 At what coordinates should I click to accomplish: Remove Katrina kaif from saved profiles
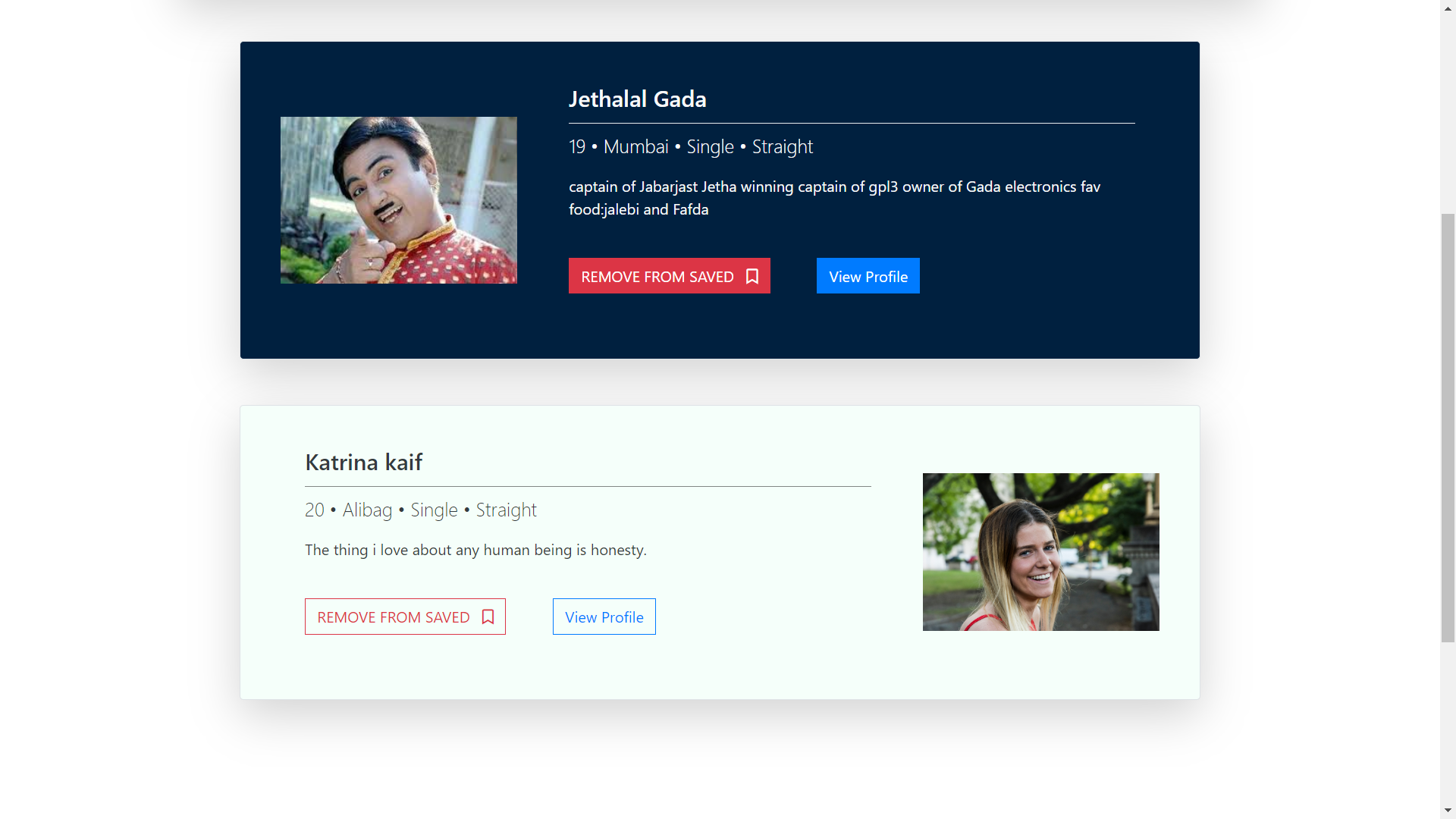point(405,617)
